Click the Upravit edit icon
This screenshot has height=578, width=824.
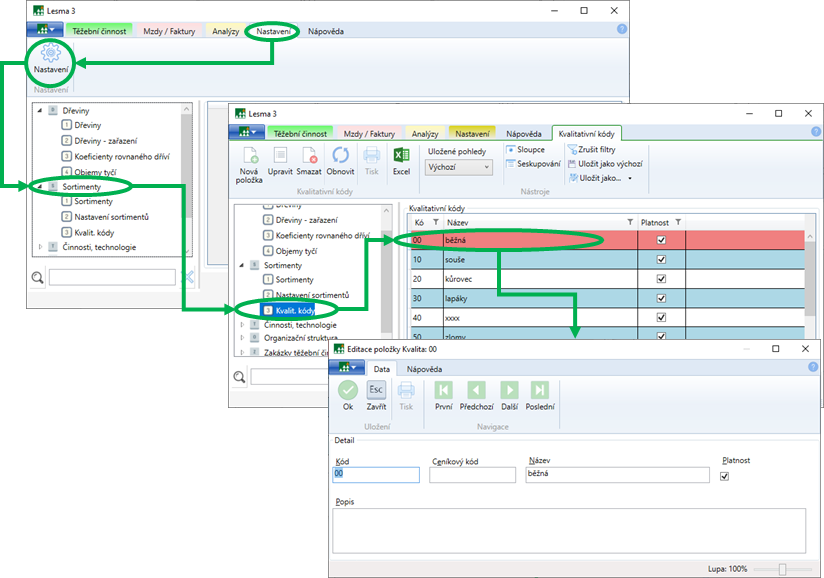tap(281, 156)
